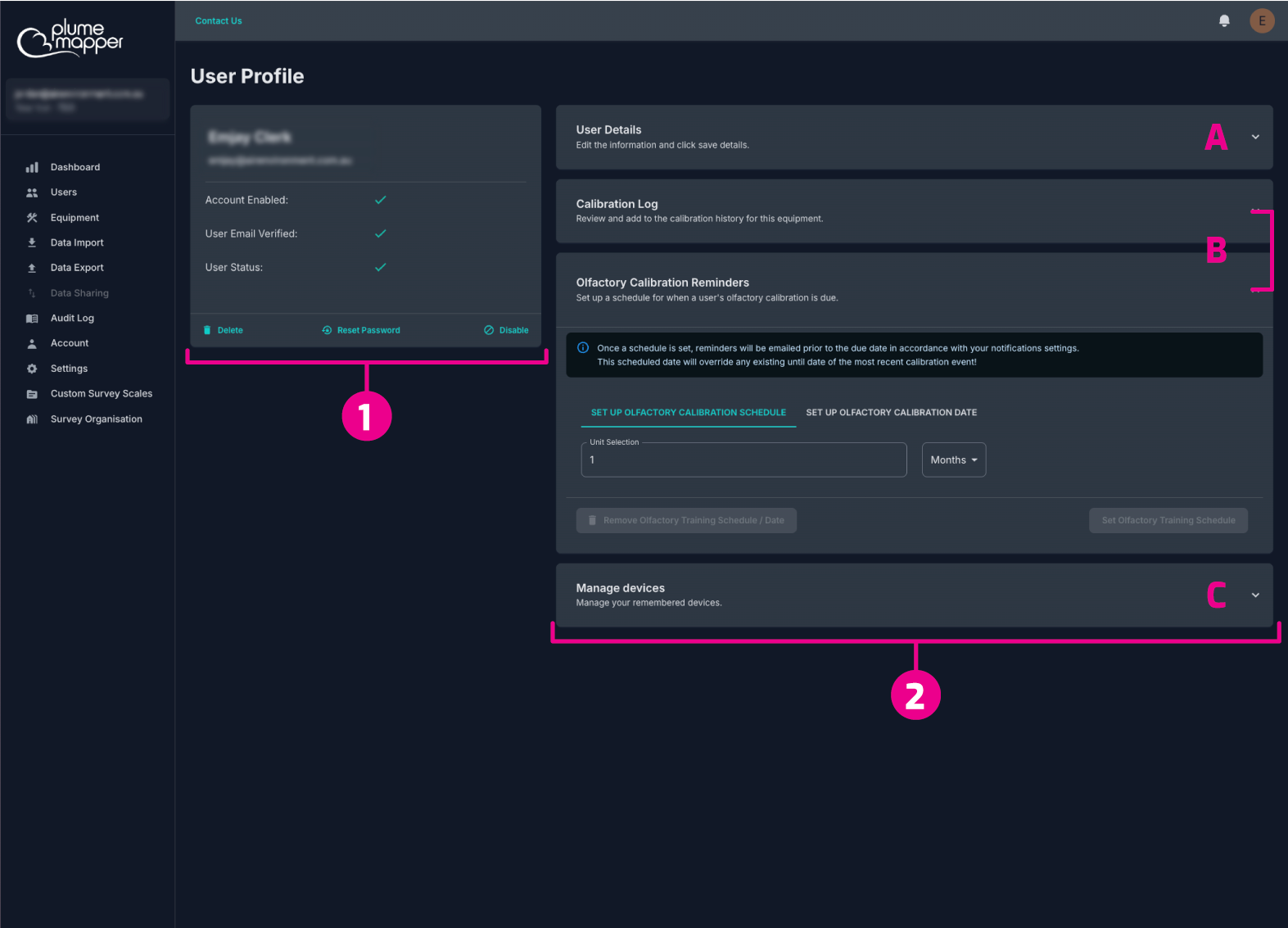Click Remove Olfactory Training Schedule / Date
Viewport: 1288px width, 928px height.
click(686, 520)
